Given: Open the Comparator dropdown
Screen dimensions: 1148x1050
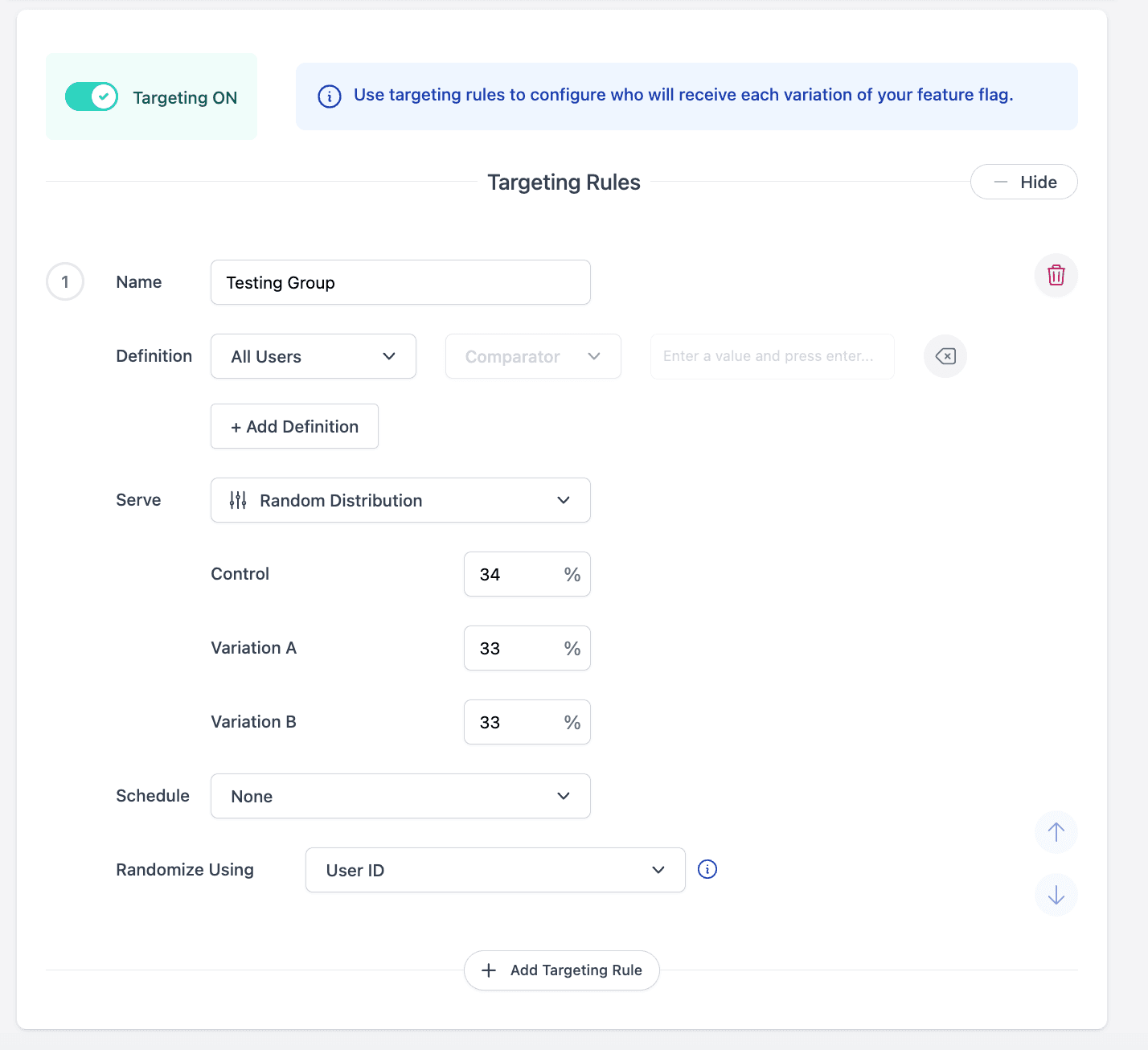Looking at the screenshot, I should tap(533, 356).
